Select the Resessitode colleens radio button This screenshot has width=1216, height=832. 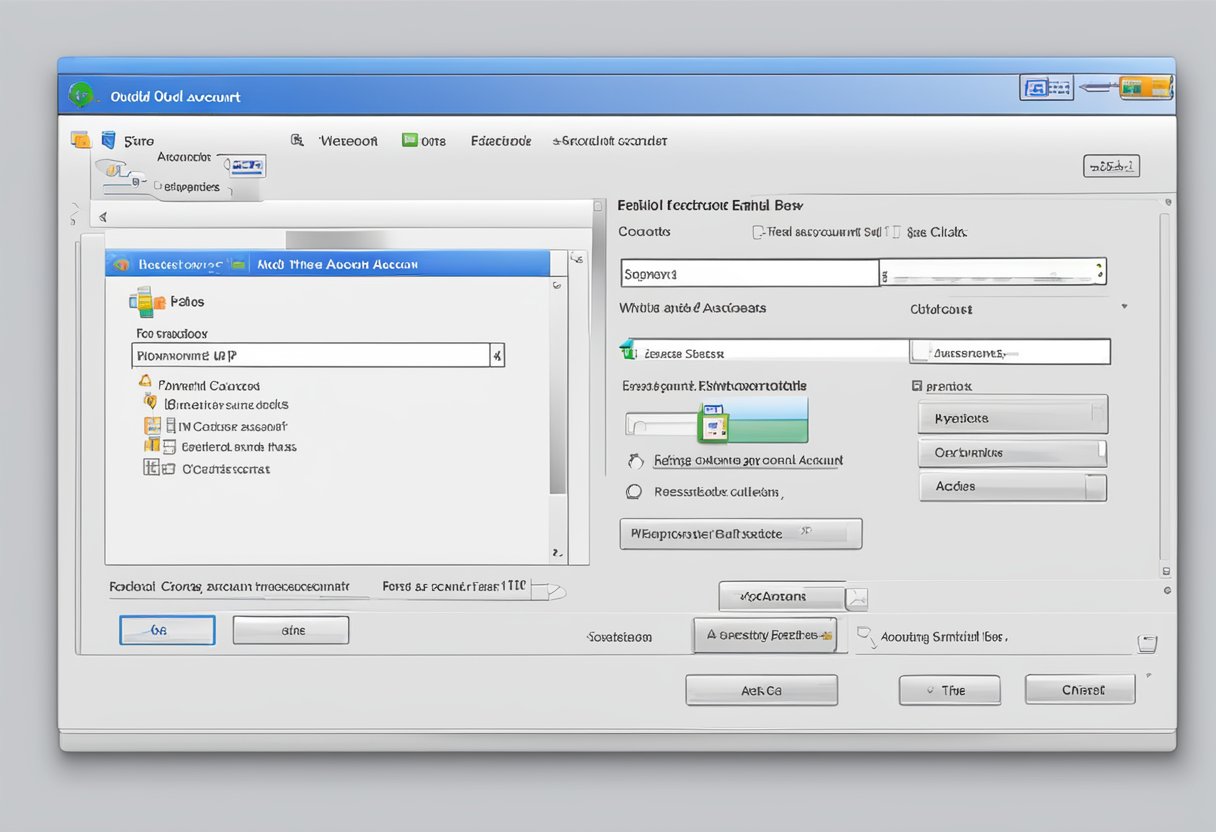pos(633,492)
